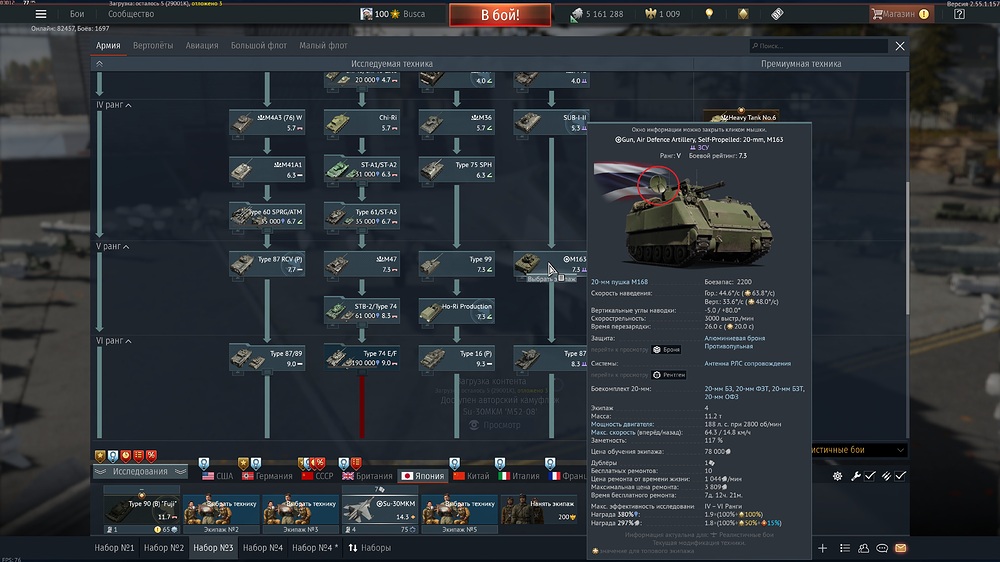
Task: Select the Германия nation tab
Action: (x=267, y=476)
